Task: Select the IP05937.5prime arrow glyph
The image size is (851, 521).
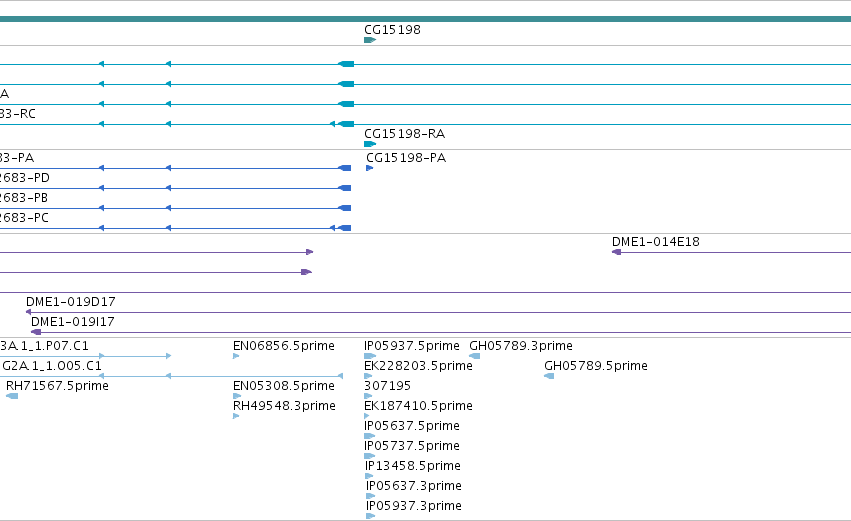Action: 370,357
